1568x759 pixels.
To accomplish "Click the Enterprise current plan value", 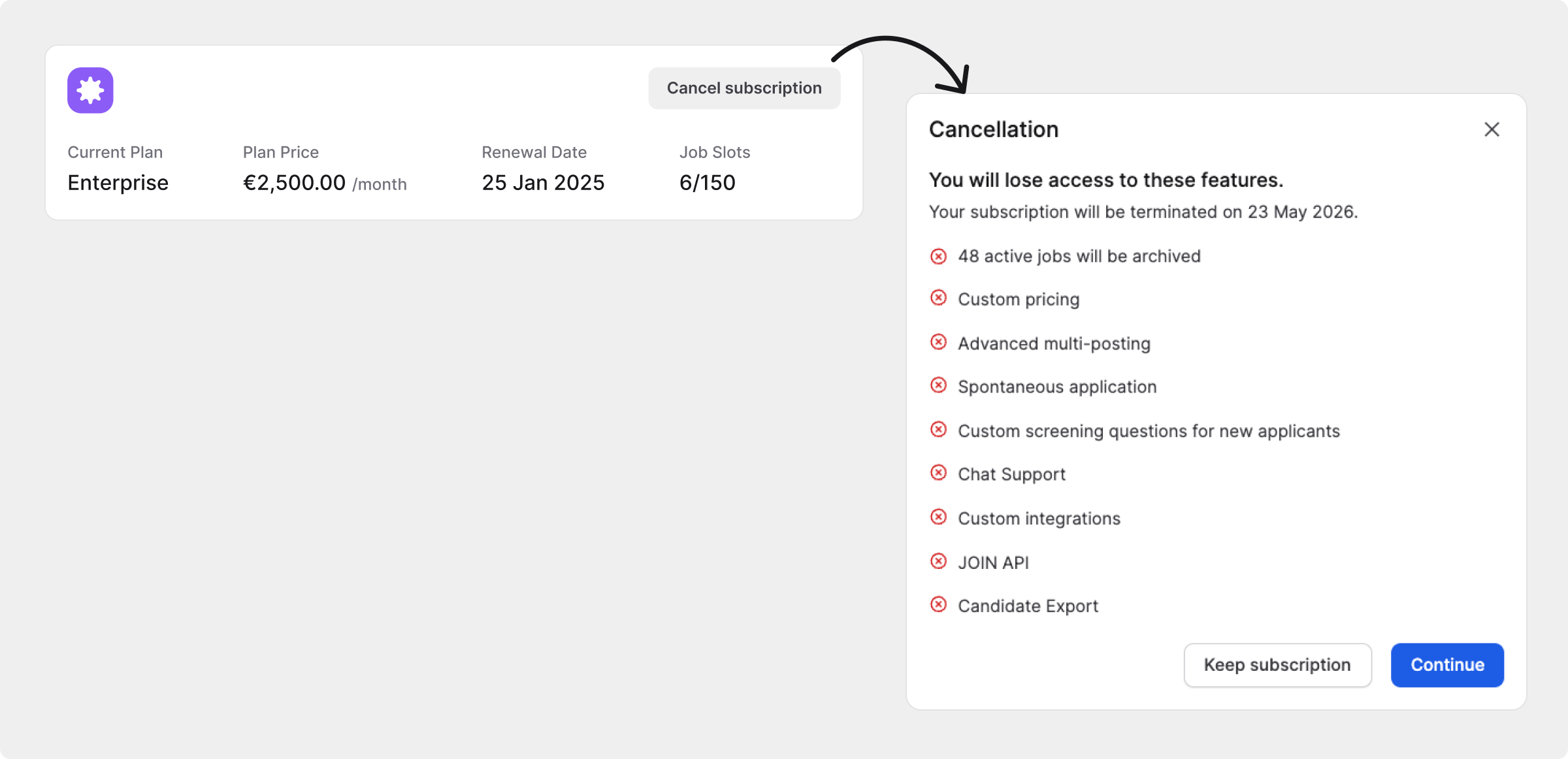I will click(x=118, y=183).
